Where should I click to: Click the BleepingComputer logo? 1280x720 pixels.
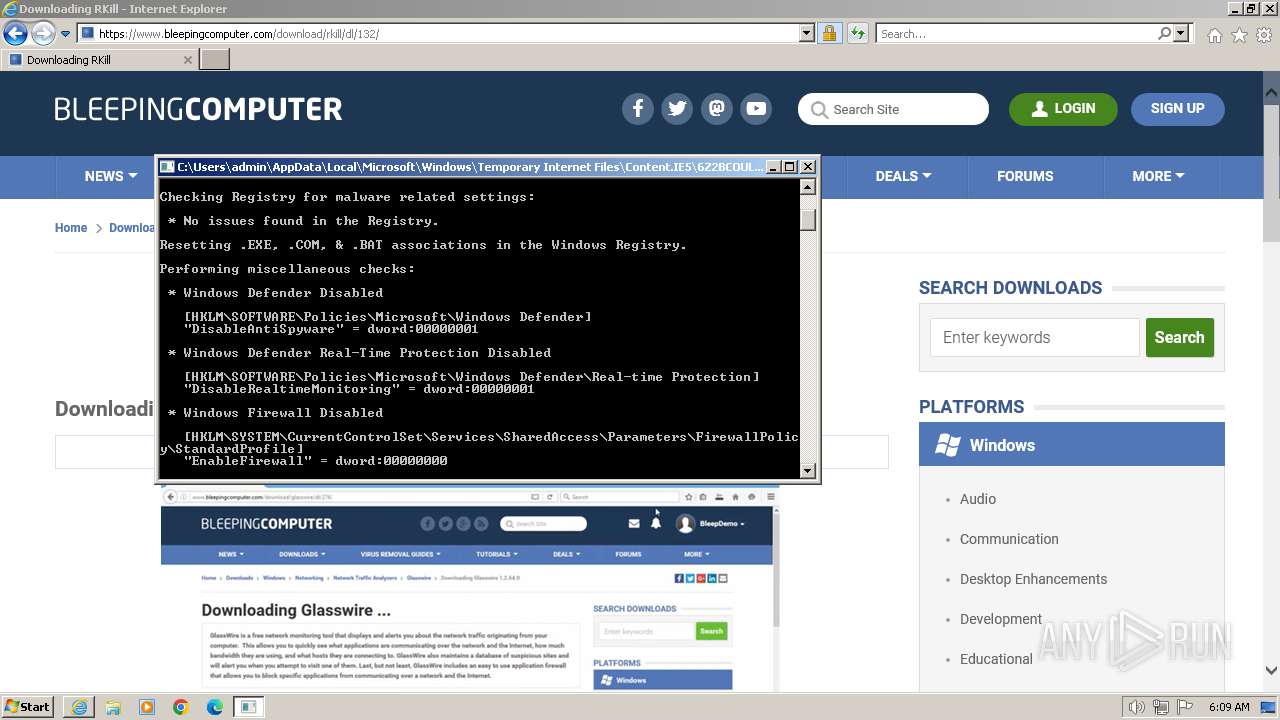[x=198, y=109]
